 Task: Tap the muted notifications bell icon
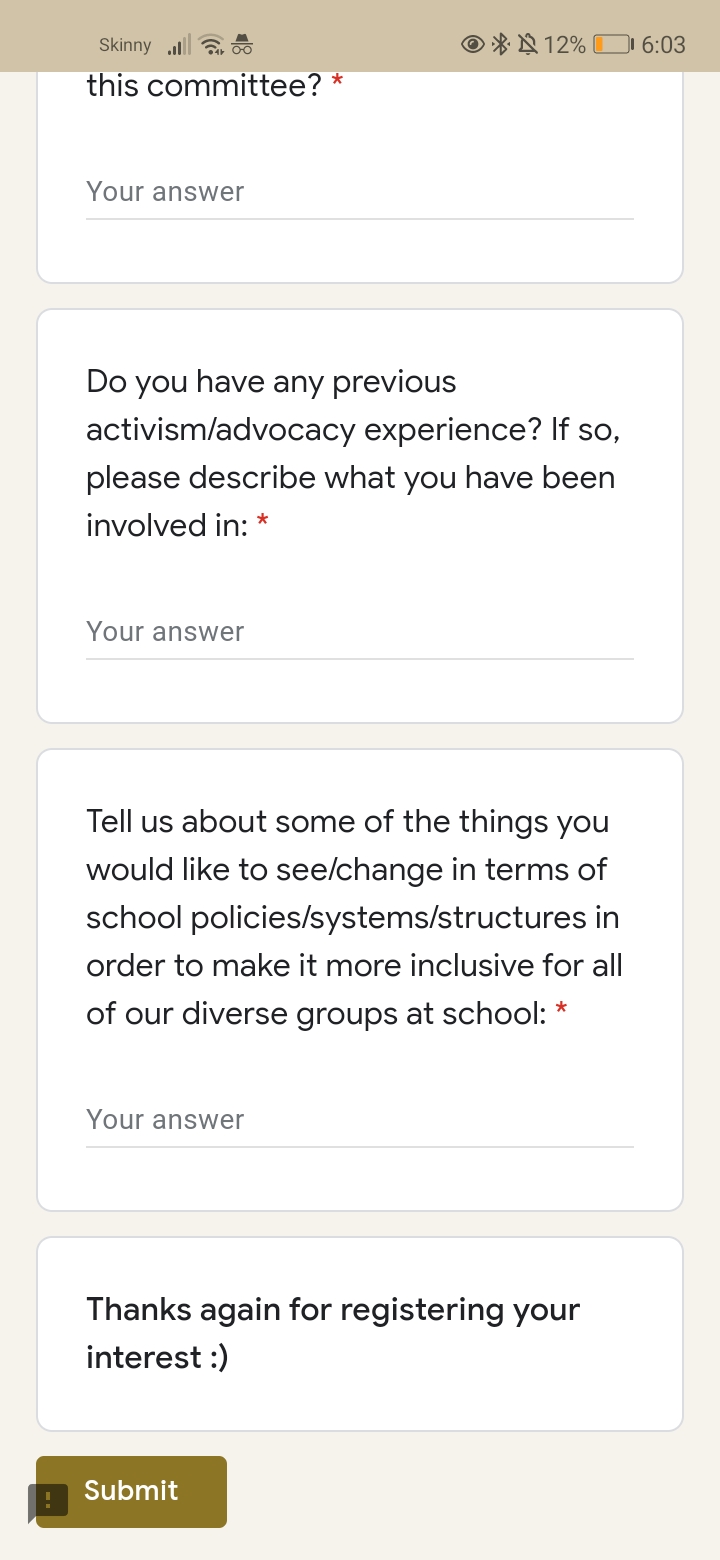pos(527,44)
